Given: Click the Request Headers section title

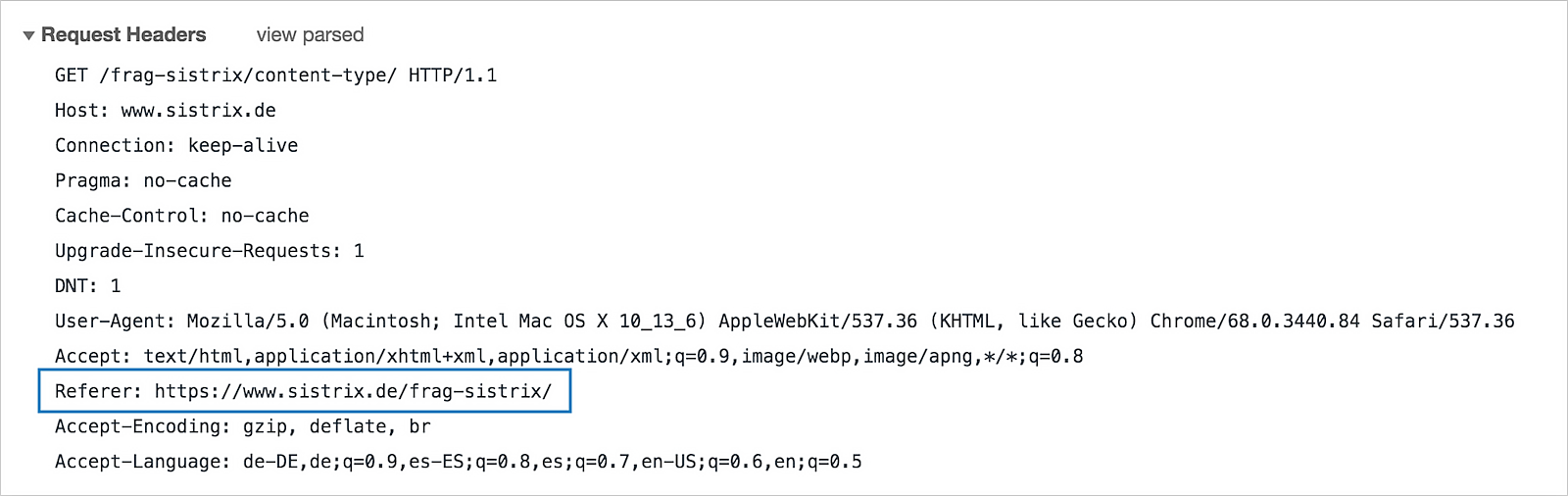Looking at the screenshot, I should 123,35.
